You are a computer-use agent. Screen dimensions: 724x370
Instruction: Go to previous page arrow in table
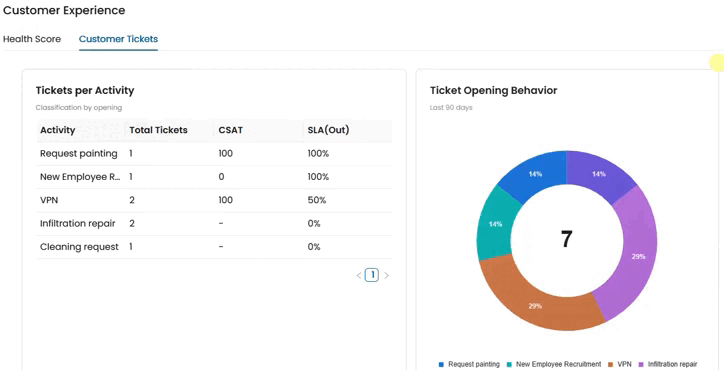pos(359,276)
